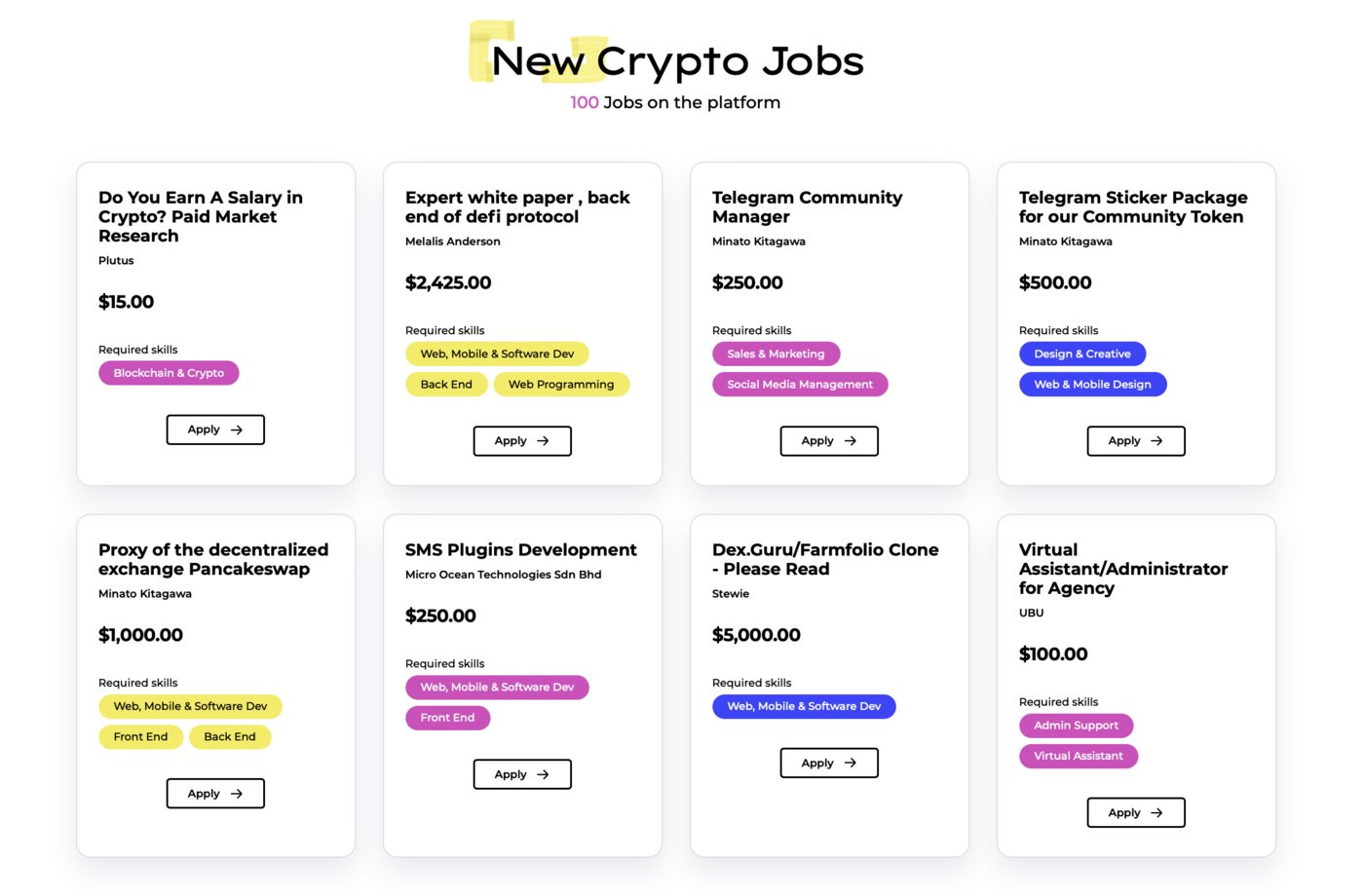Apply to Telegram Sticker Package job
1364x896 pixels.
(1136, 441)
